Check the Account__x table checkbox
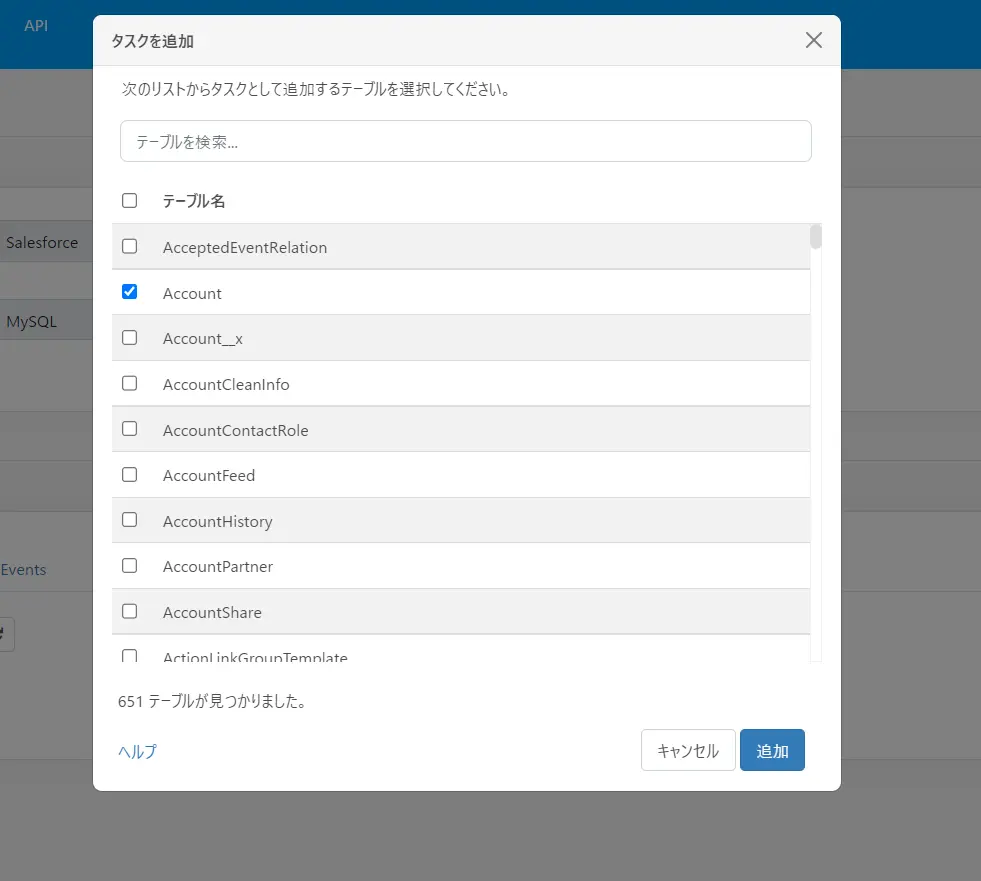 pos(130,337)
